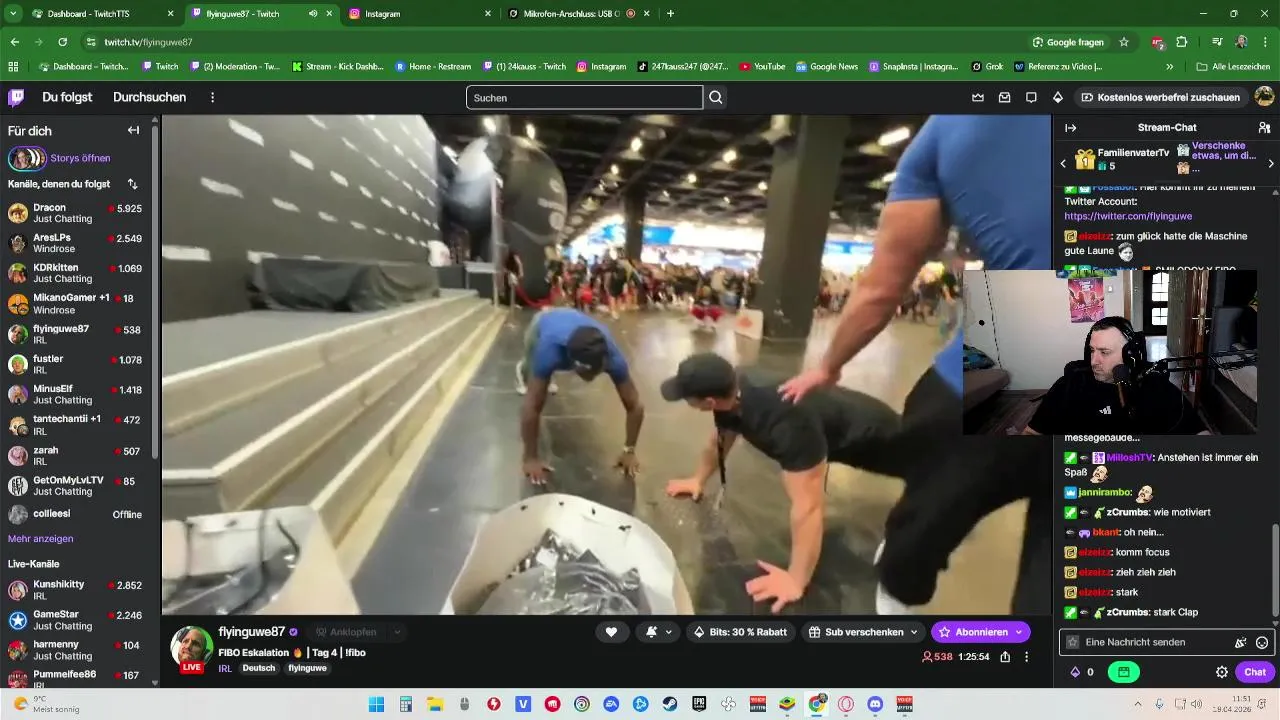Sort followed channels with the arrows icon
Image resolution: width=1280 pixels, height=720 pixels.
pos(132,184)
